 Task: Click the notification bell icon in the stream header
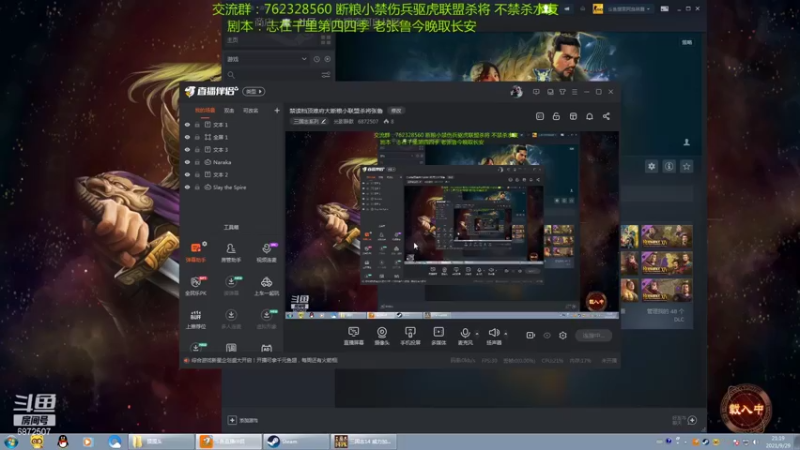589,116
